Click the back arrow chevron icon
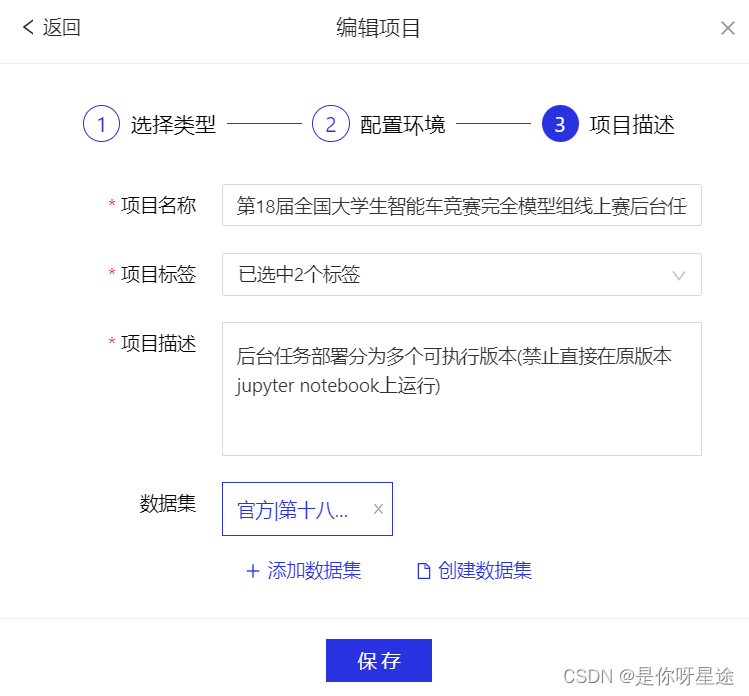 pyautogui.click(x=28, y=27)
